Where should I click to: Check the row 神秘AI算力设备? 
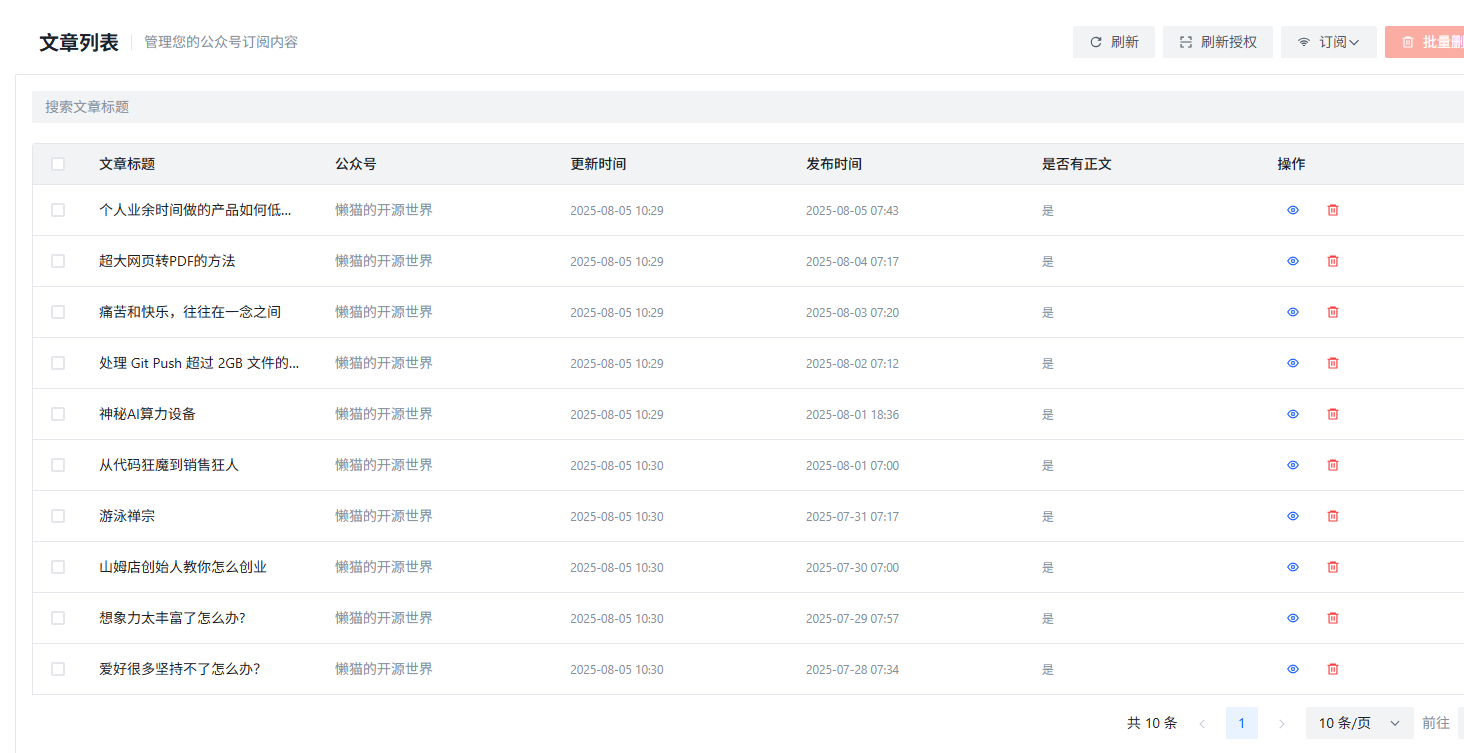click(x=58, y=414)
